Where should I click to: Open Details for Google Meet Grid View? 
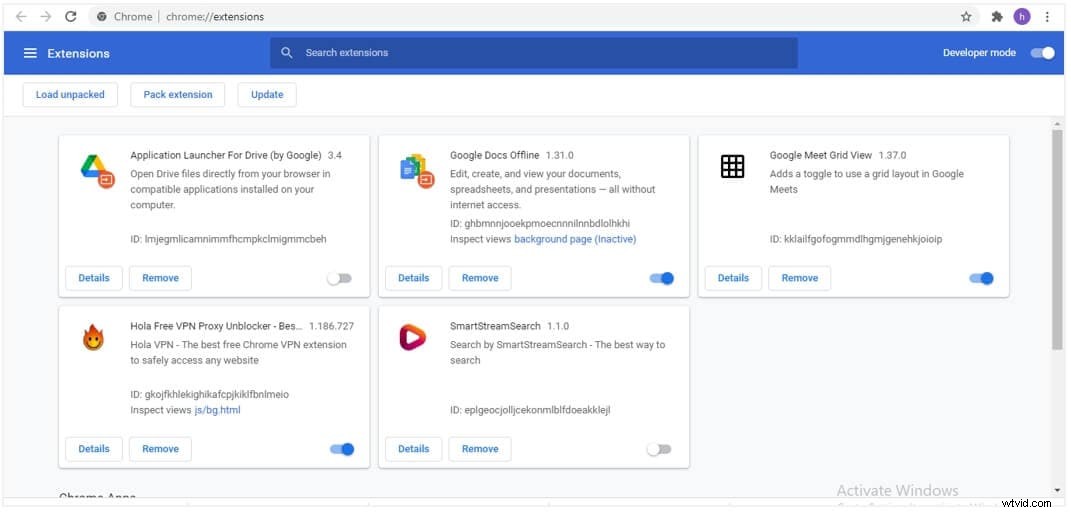coord(733,278)
